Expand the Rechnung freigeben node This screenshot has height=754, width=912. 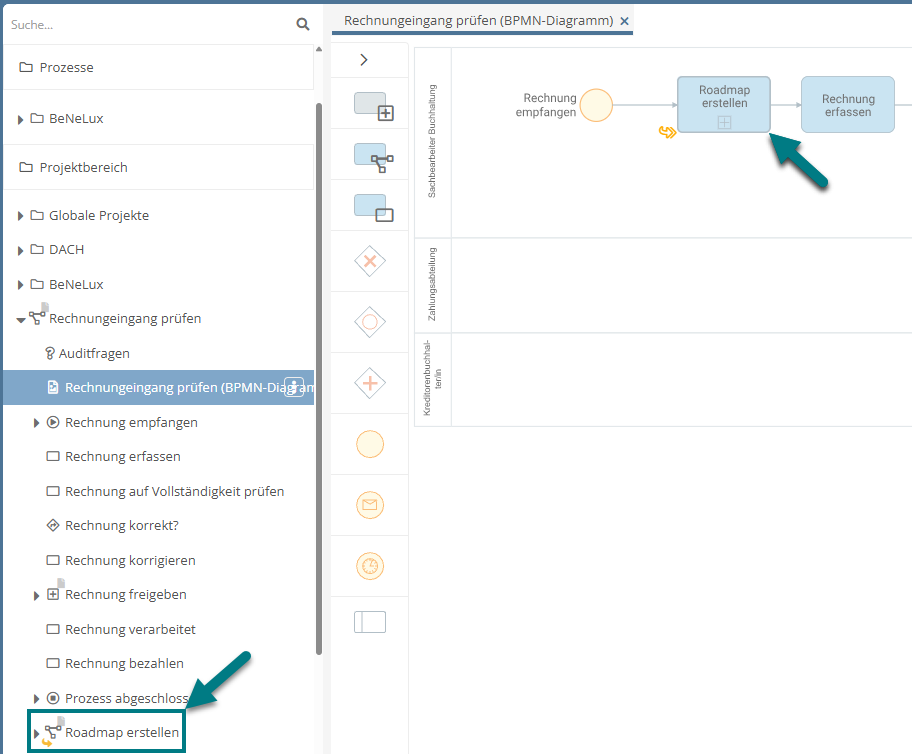pos(36,595)
